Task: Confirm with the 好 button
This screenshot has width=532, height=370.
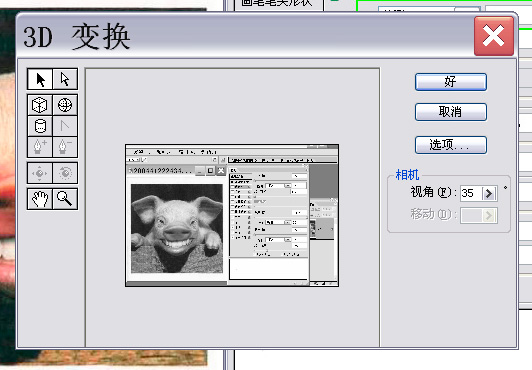Action: [451, 82]
